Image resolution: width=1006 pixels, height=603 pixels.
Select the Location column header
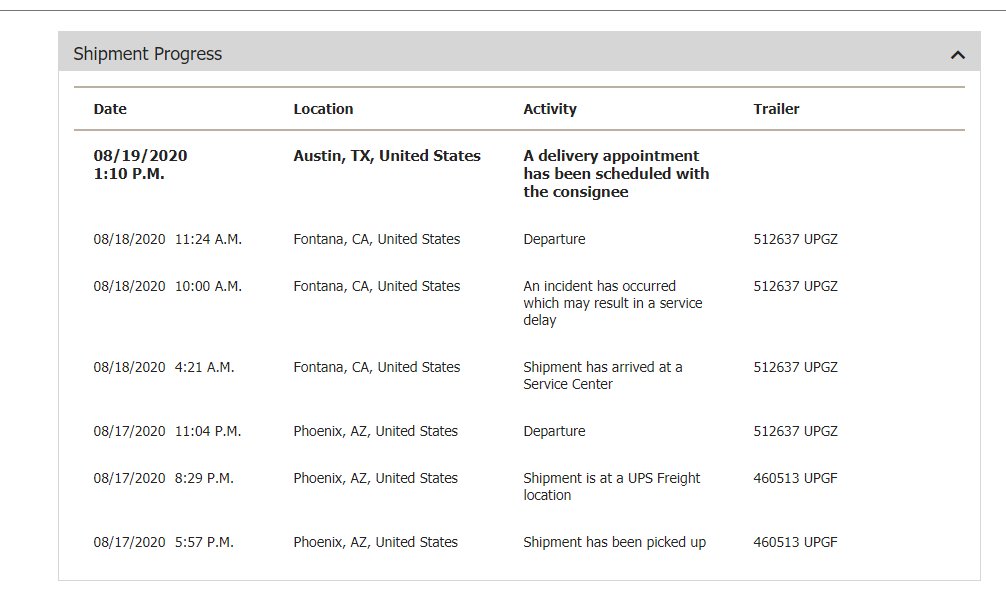tap(323, 109)
